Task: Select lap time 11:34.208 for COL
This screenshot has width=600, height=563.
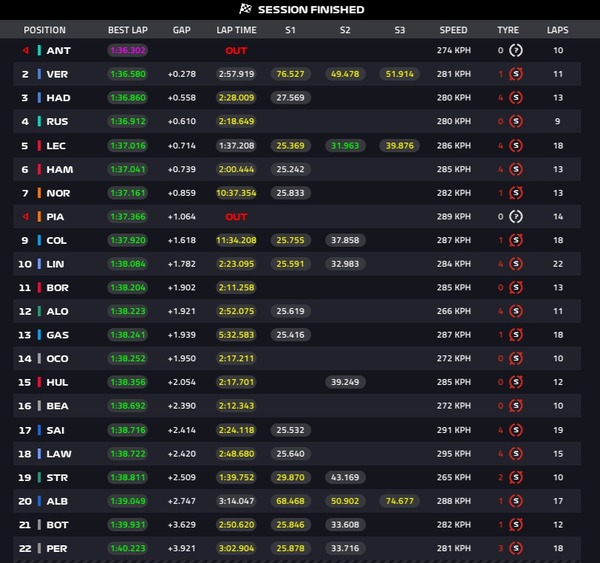Action: pyautogui.click(x=236, y=240)
